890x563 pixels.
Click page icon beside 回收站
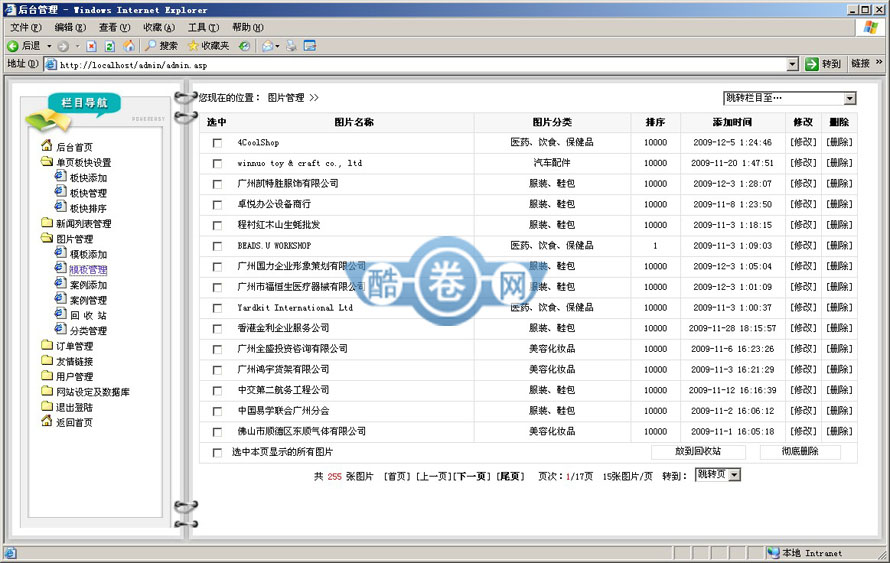[x=60, y=314]
